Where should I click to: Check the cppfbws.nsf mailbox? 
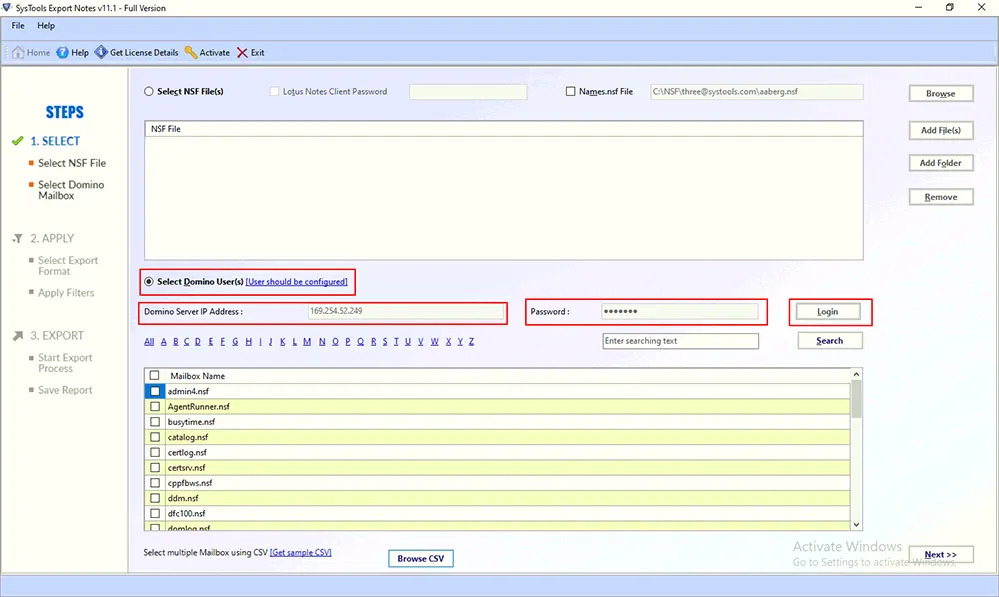point(155,482)
